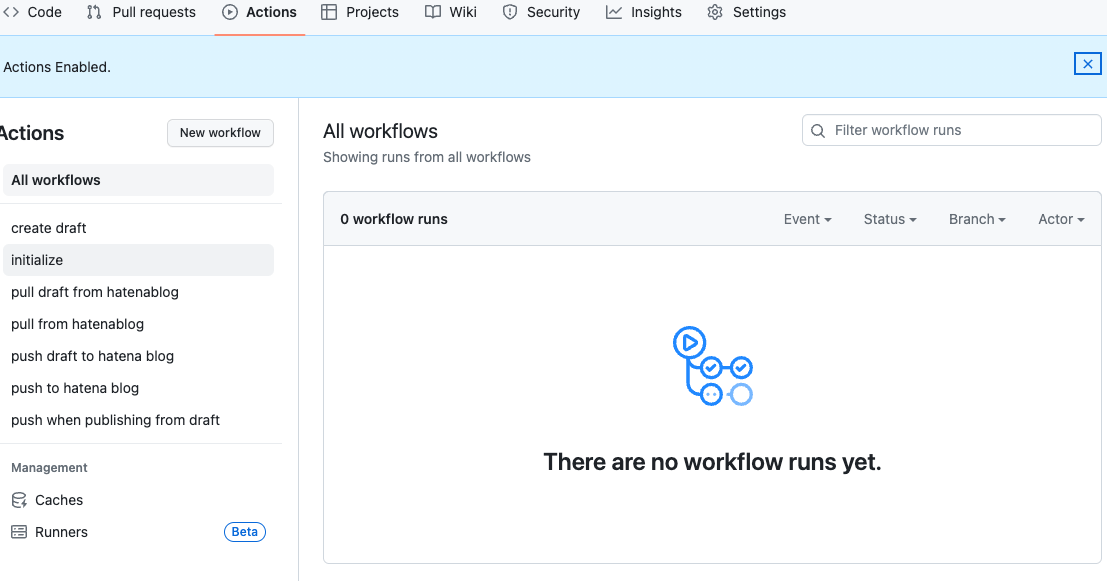Open the repository Settings tab
This screenshot has width=1107, height=581.
point(746,12)
